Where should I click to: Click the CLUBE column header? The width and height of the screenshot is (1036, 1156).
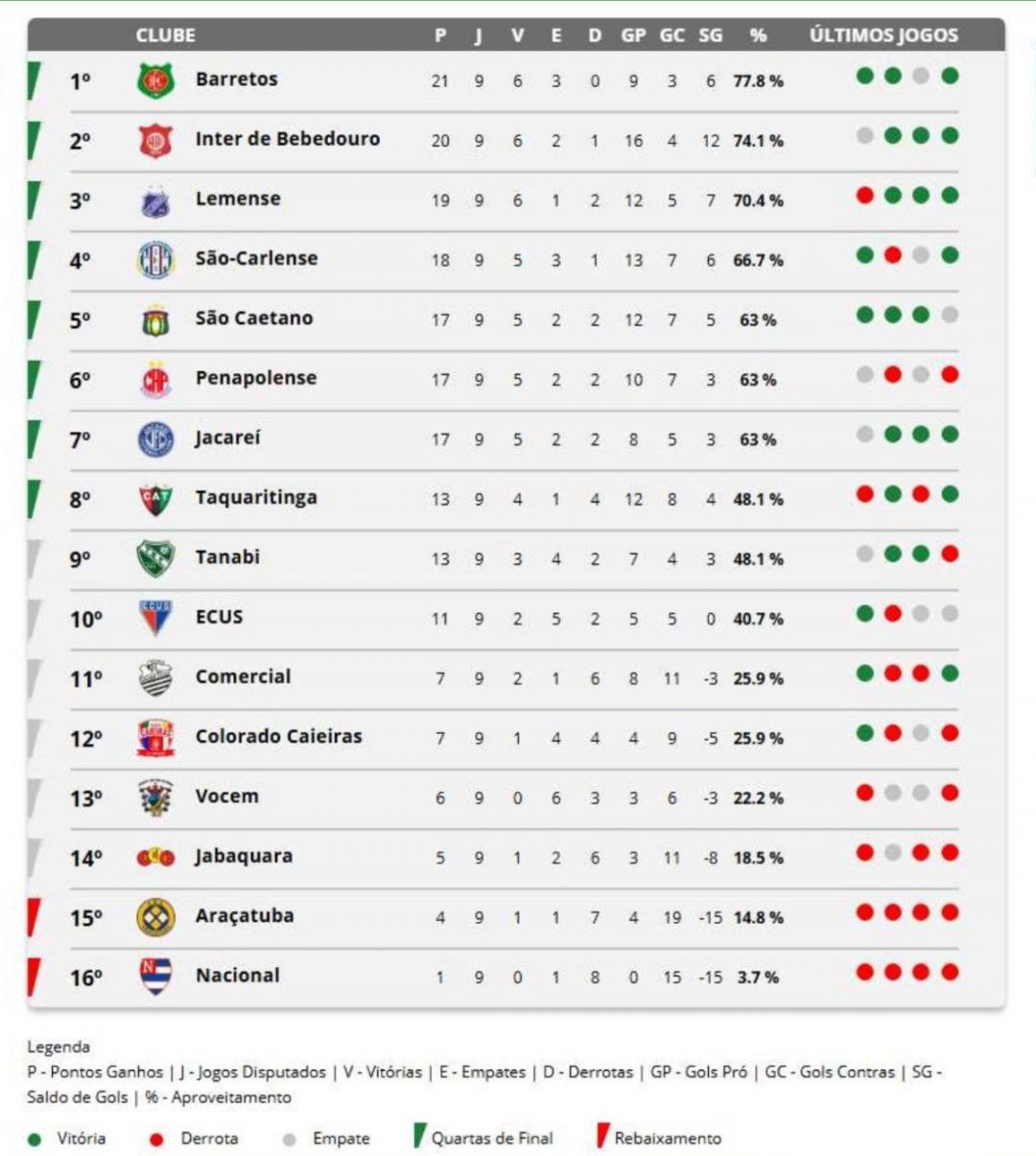coord(165,35)
